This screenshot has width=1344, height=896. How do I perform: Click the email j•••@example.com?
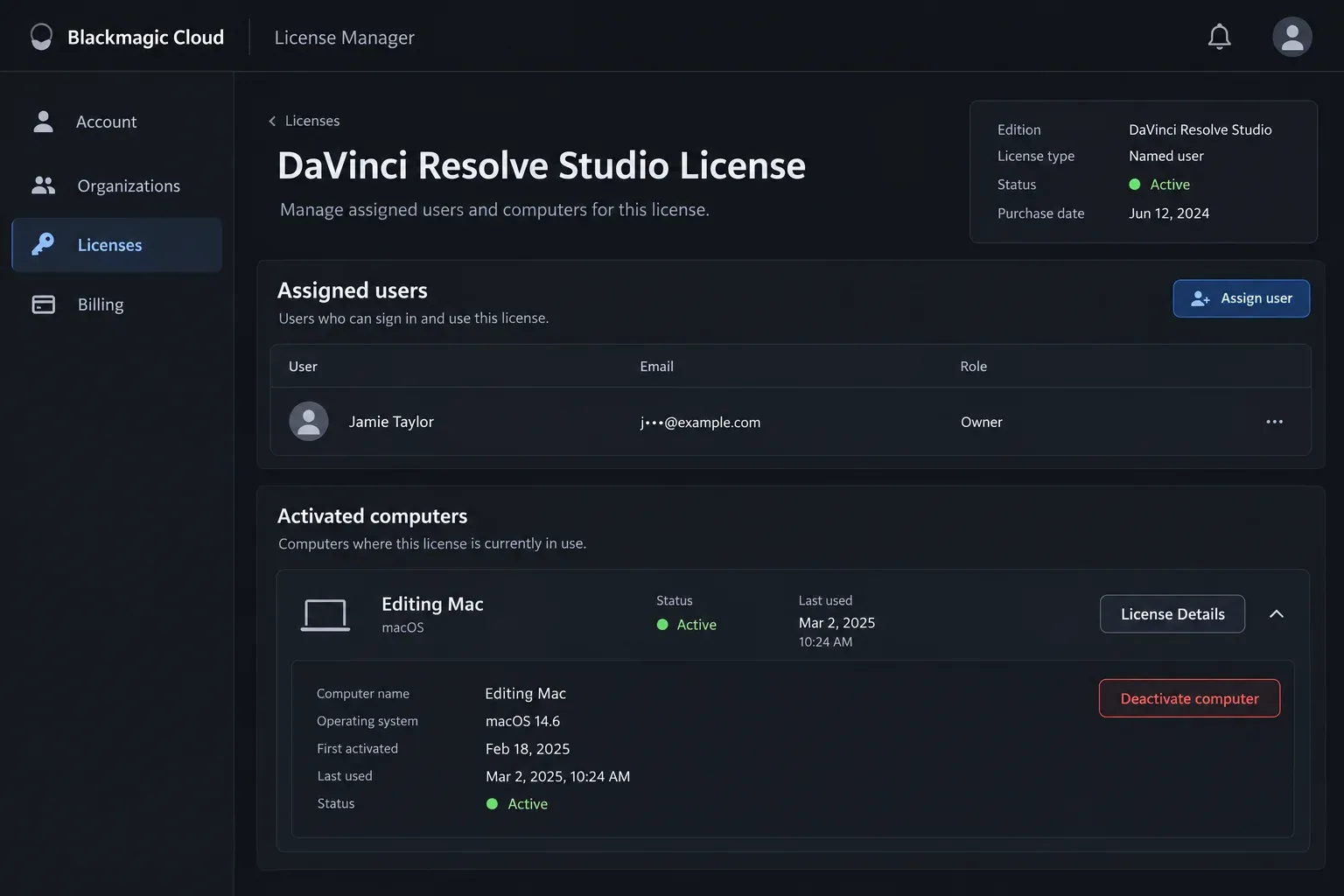click(x=700, y=423)
